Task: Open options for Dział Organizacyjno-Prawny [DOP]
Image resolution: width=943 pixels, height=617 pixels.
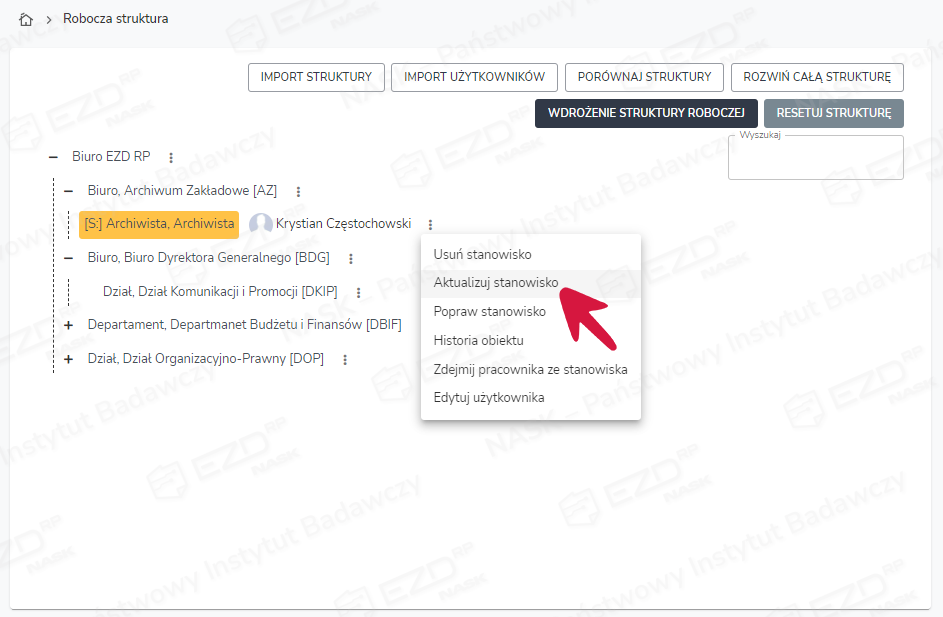Action: coord(345,360)
